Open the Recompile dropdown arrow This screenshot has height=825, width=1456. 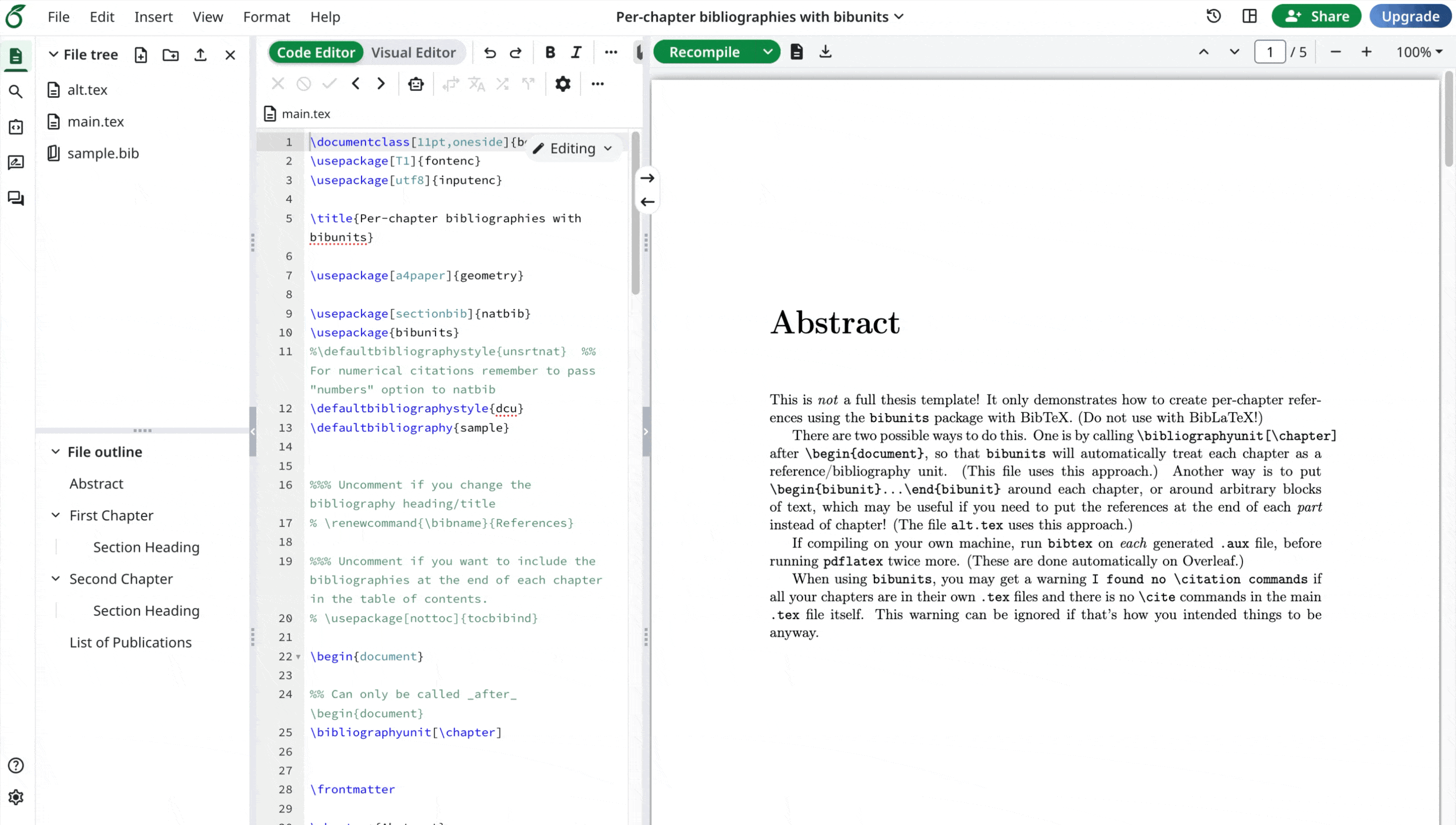[x=769, y=52]
